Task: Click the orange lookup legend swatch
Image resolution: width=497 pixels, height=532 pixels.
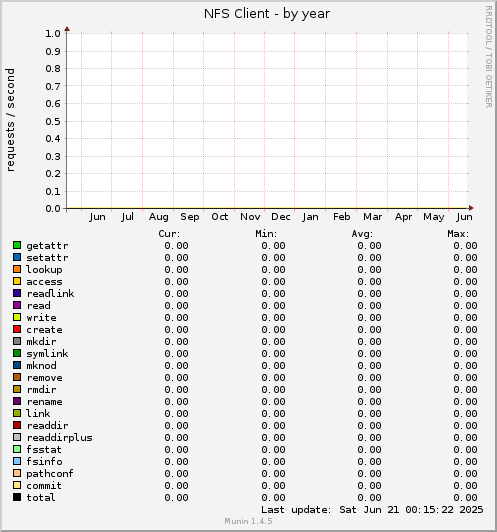Action: [17, 269]
